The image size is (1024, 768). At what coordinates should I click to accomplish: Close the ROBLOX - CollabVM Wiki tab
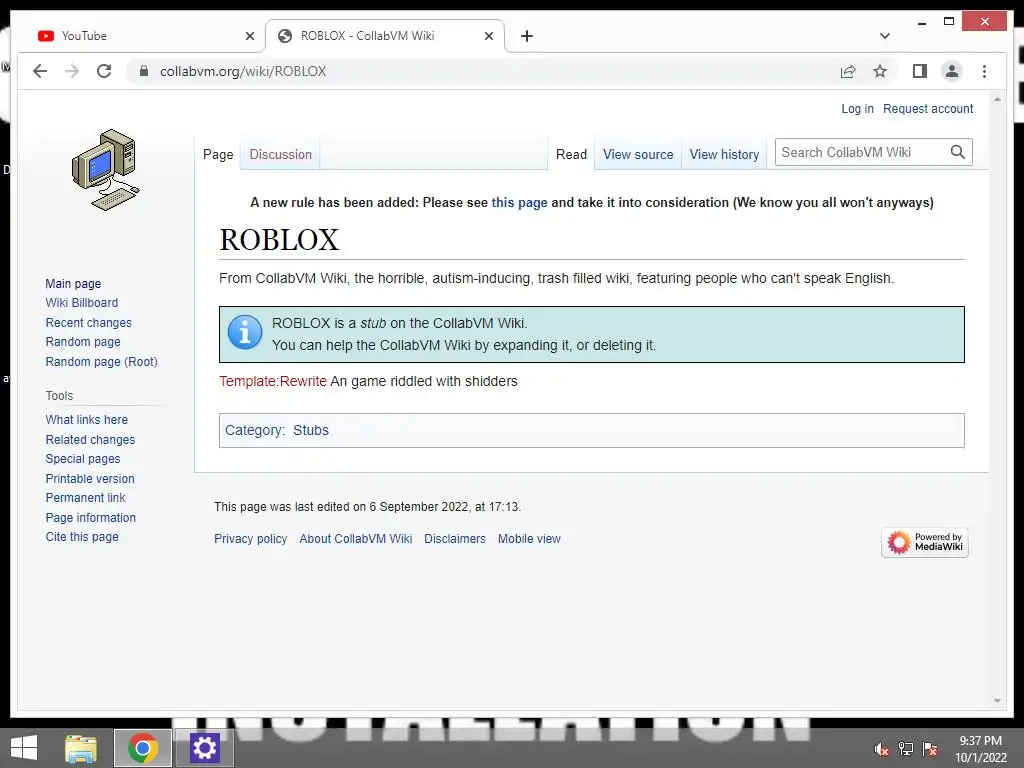click(x=488, y=36)
